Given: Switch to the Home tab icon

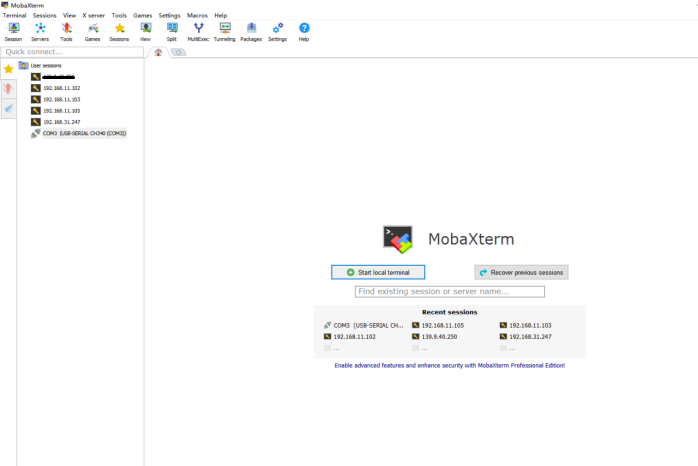Looking at the screenshot, I should tap(158, 53).
